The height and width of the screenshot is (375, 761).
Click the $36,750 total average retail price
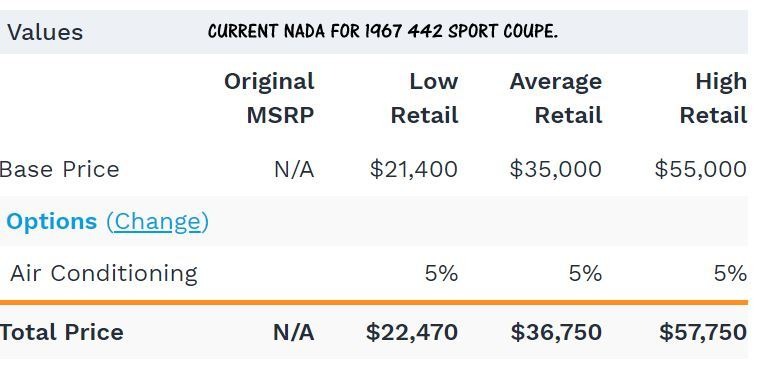click(x=556, y=333)
